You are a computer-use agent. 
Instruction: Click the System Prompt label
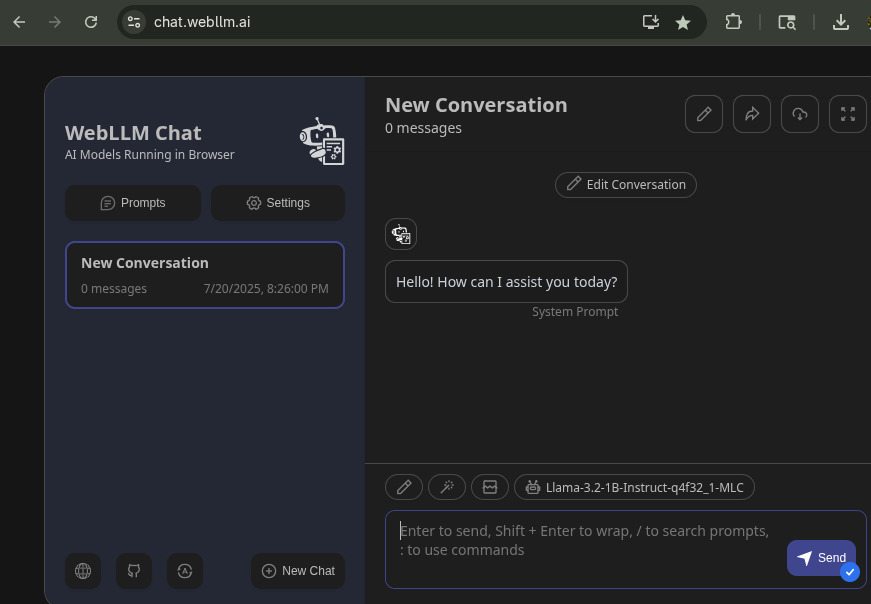(x=575, y=312)
